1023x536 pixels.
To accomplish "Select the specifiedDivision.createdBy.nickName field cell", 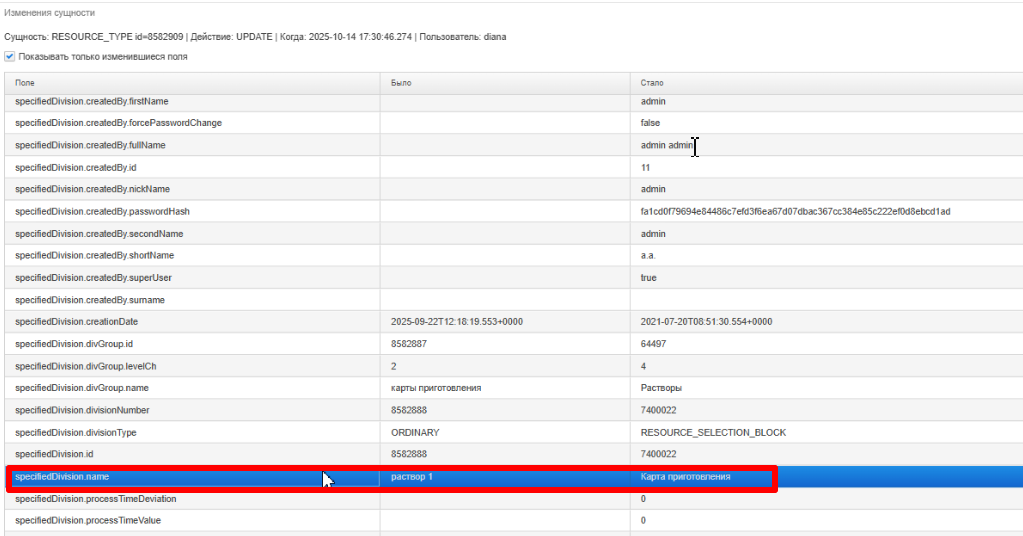I will (192, 189).
